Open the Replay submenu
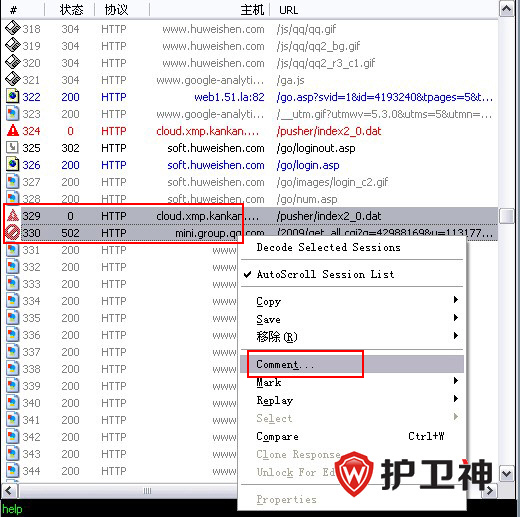 [x=352, y=400]
